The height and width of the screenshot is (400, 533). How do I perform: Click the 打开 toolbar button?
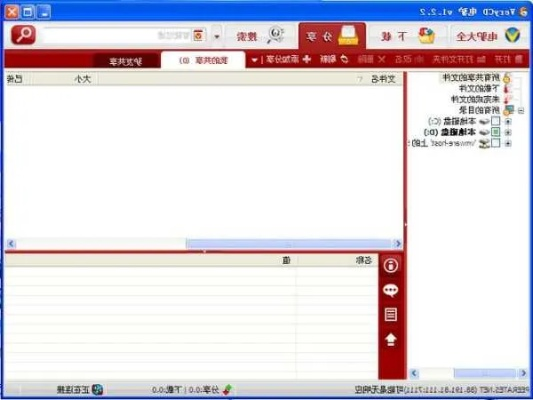click(508, 59)
